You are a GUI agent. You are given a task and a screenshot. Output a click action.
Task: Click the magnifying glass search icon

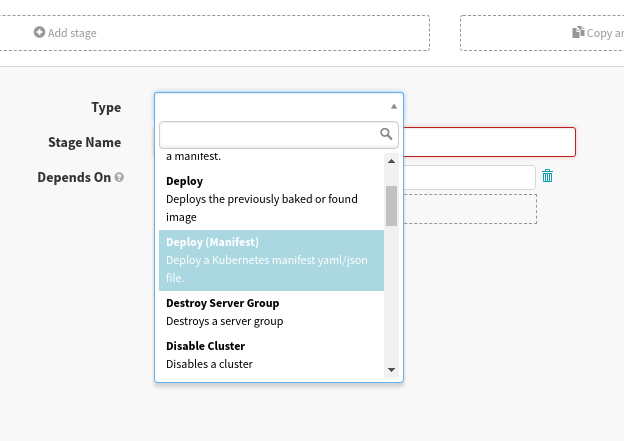coord(387,133)
